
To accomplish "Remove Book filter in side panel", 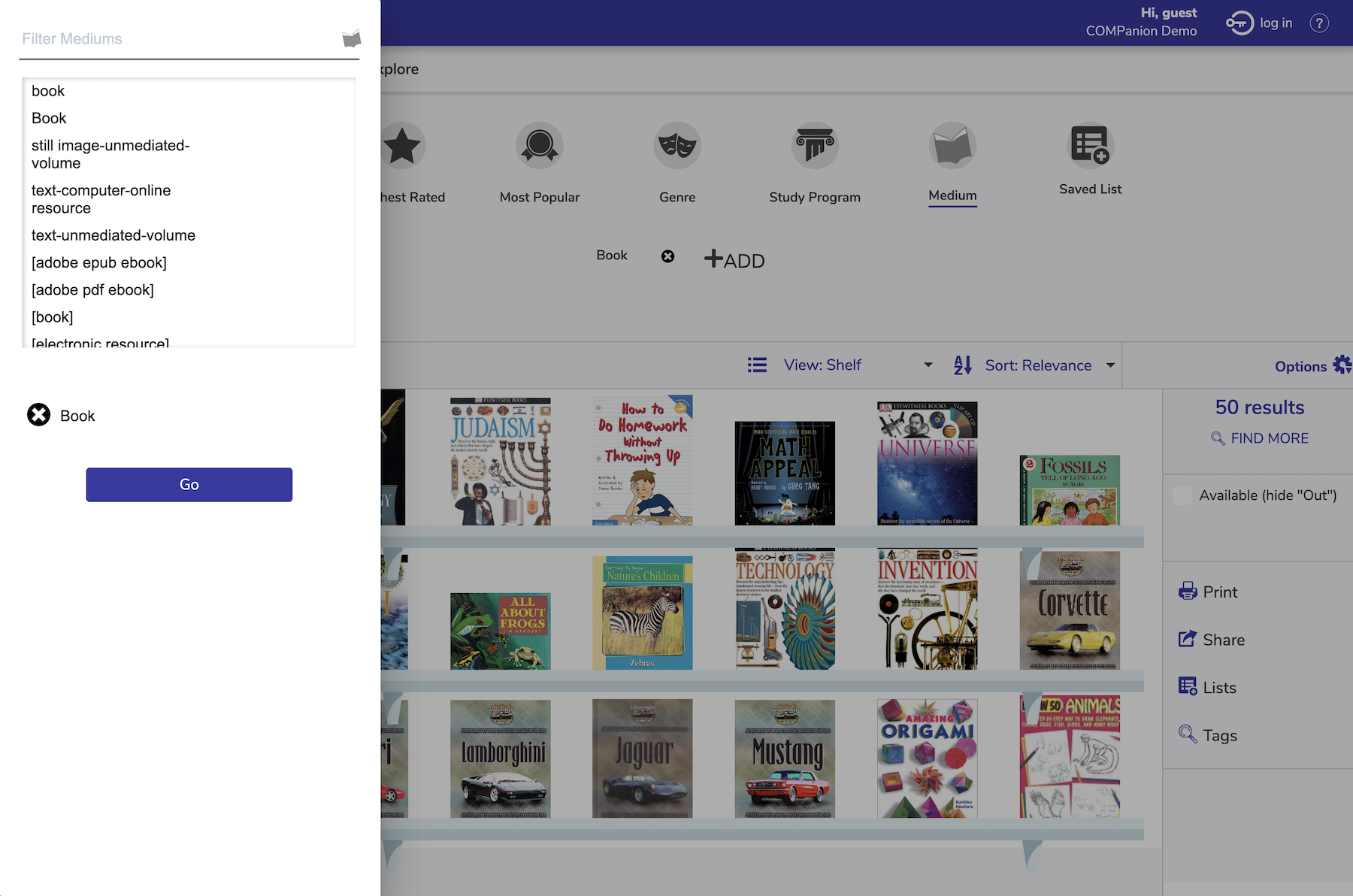I will [39, 415].
